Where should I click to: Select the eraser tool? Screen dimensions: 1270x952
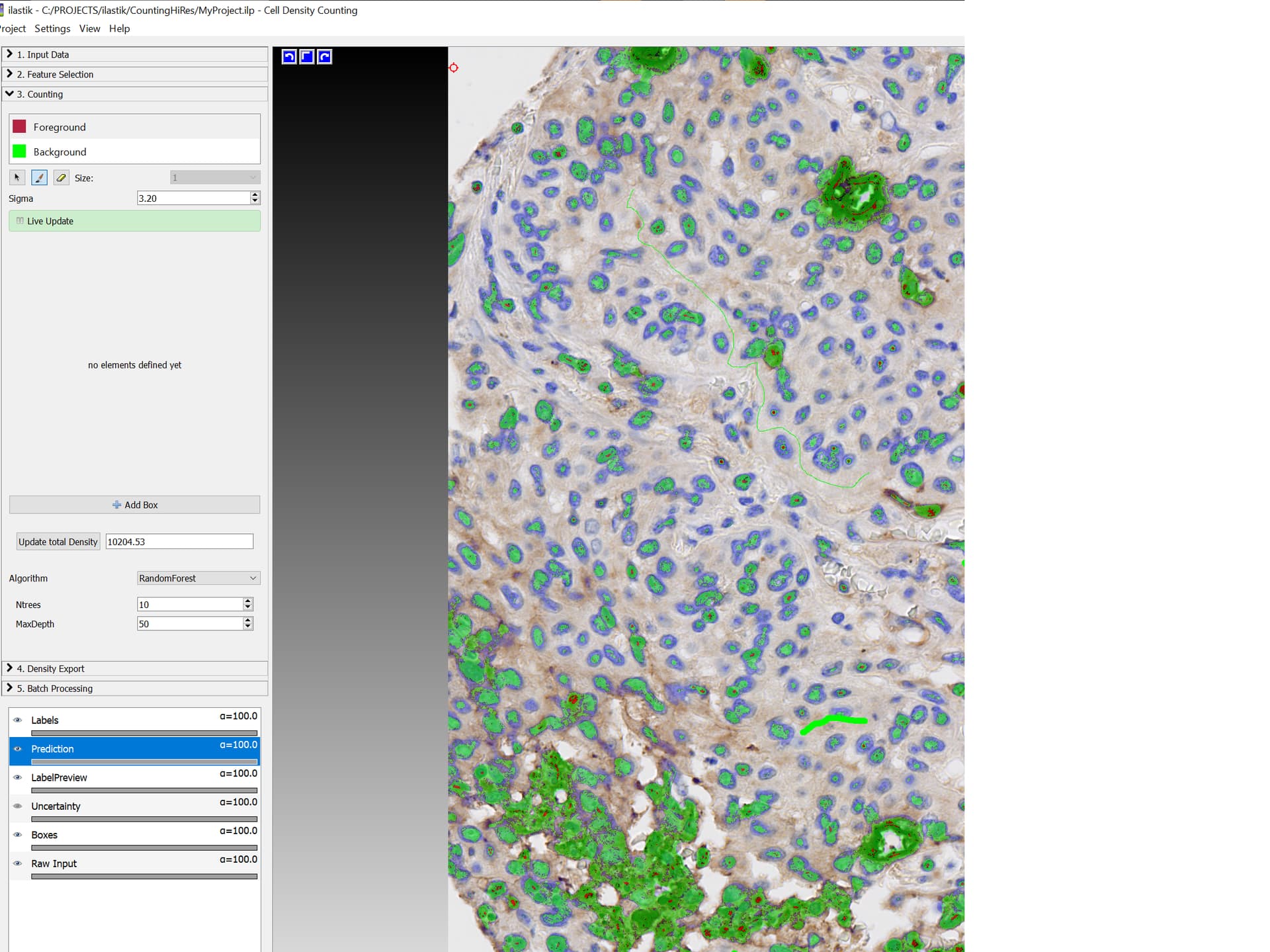[x=61, y=177]
